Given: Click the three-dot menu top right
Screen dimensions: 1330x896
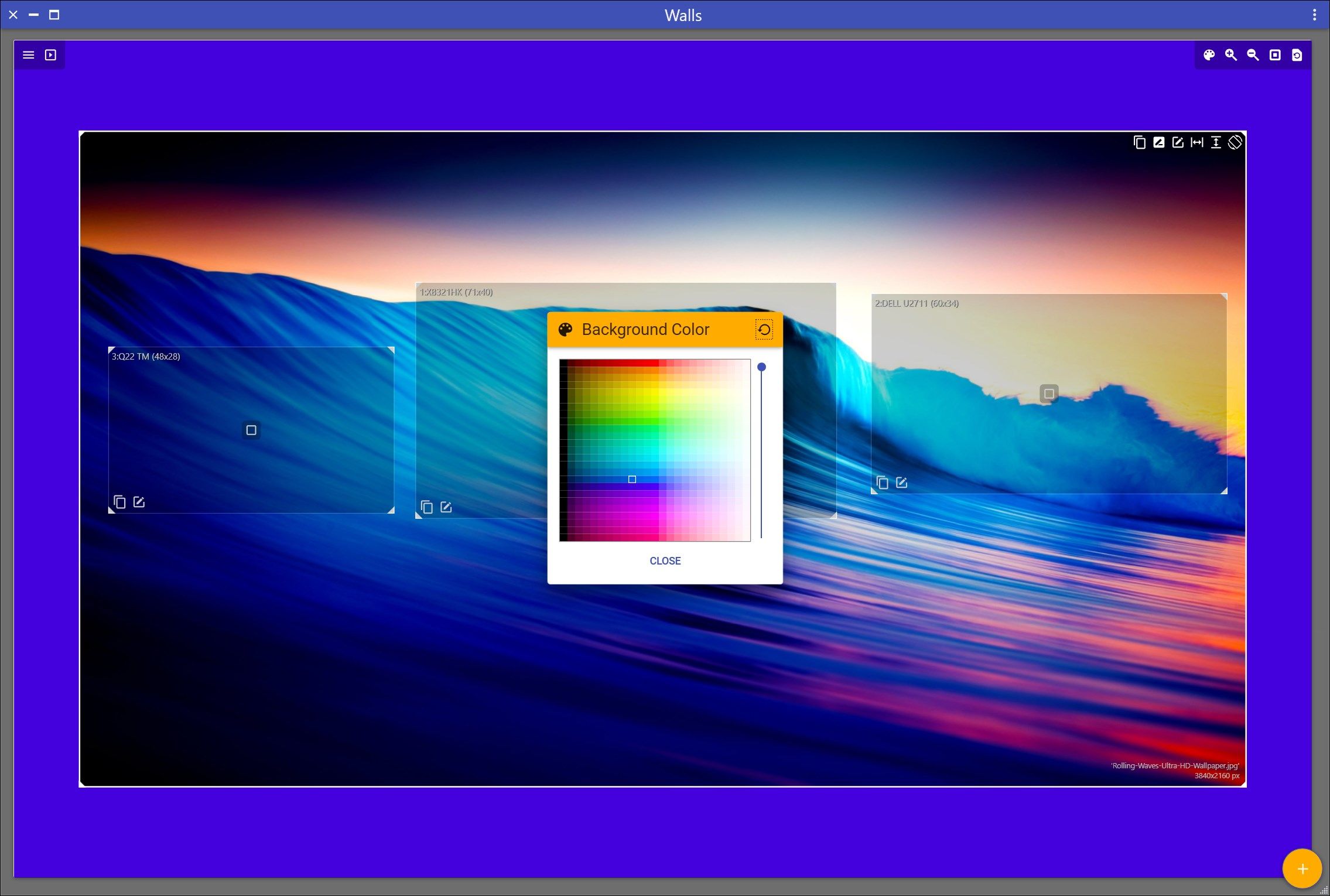Looking at the screenshot, I should pyautogui.click(x=1314, y=15).
